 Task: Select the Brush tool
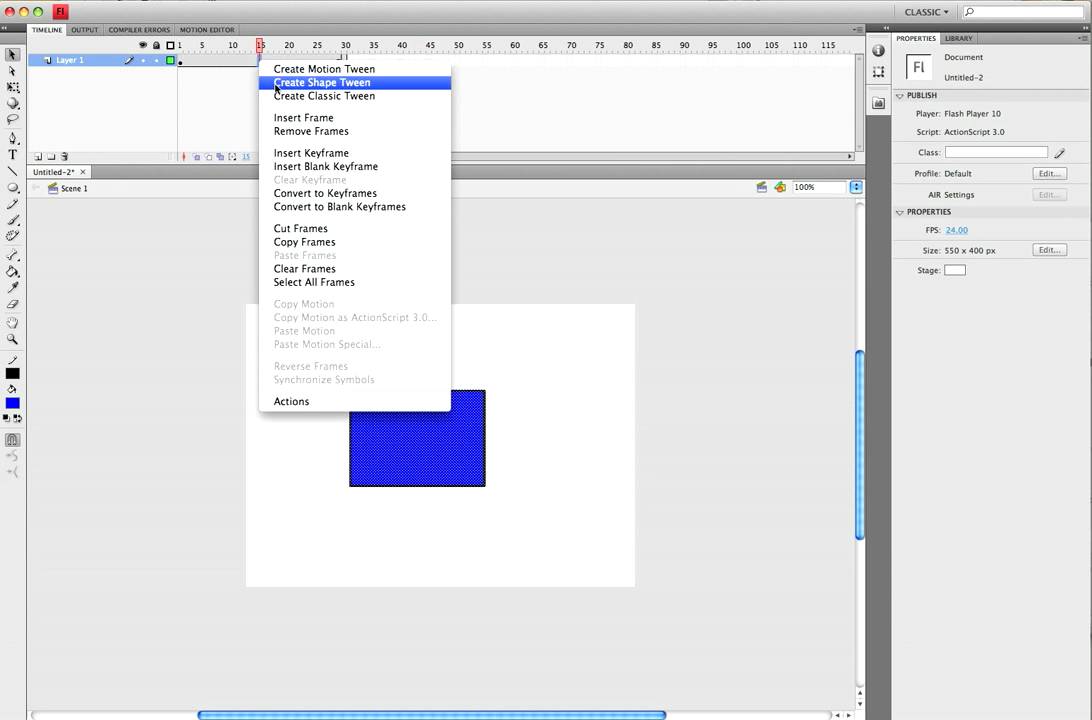tap(13, 220)
